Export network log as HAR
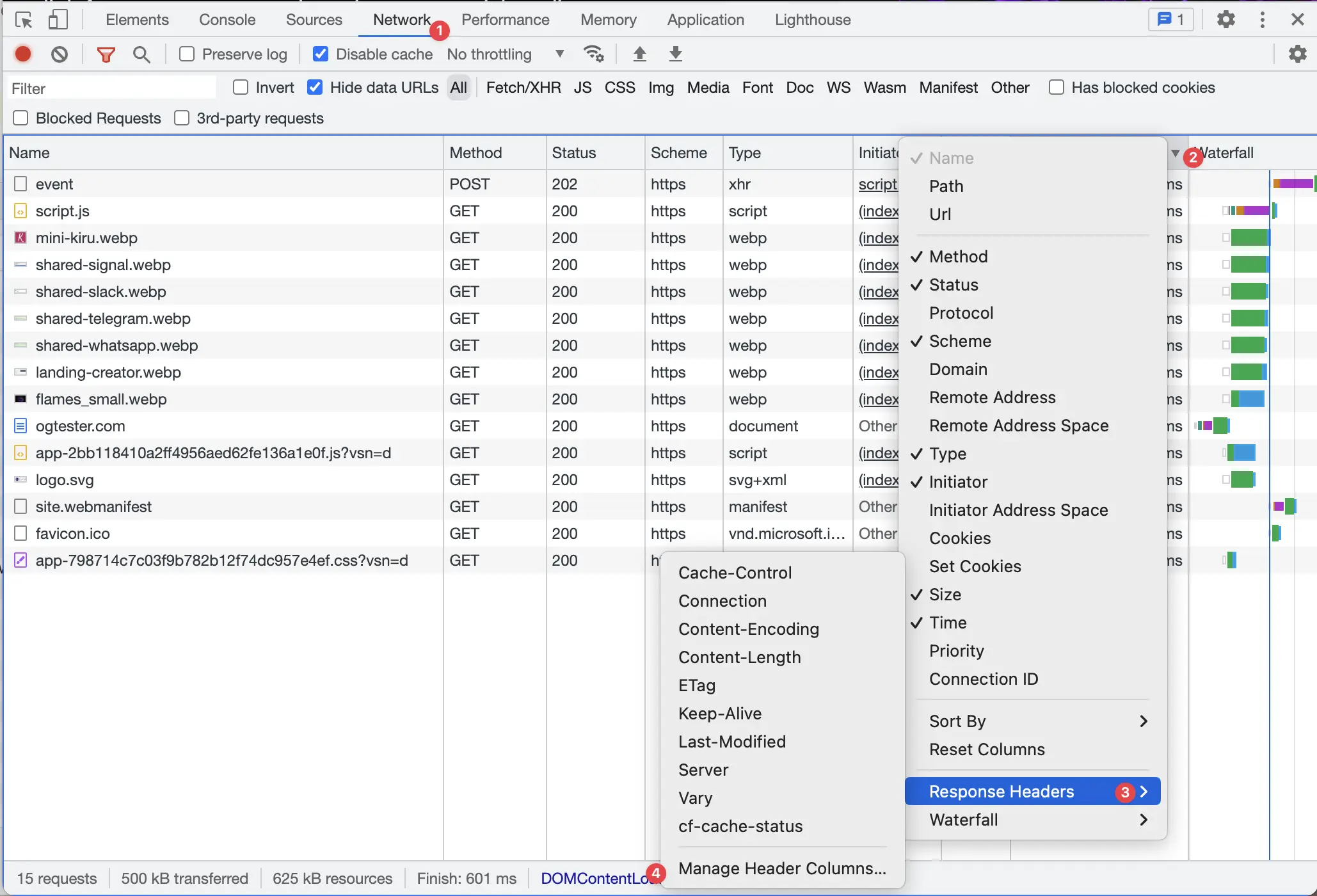Viewport: 1317px width, 896px height. pos(676,54)
